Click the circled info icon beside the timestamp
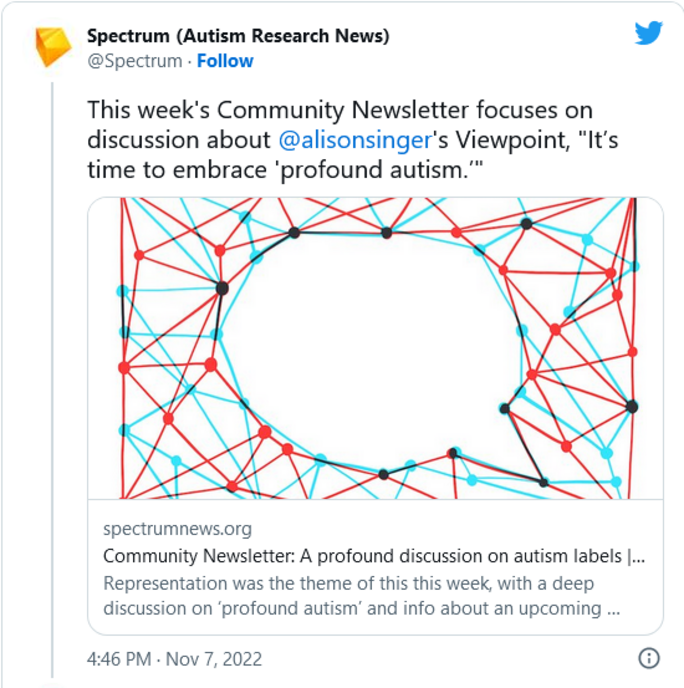 click(x=649, y=658)
